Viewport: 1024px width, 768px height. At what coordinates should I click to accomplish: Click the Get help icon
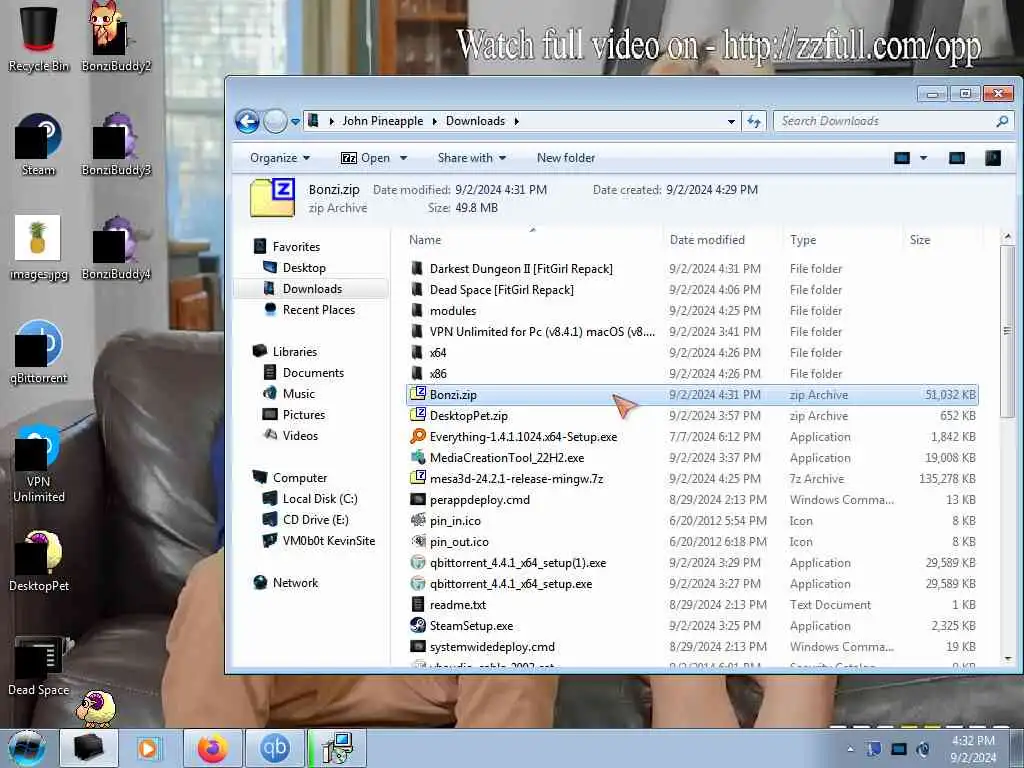[993, 158]
